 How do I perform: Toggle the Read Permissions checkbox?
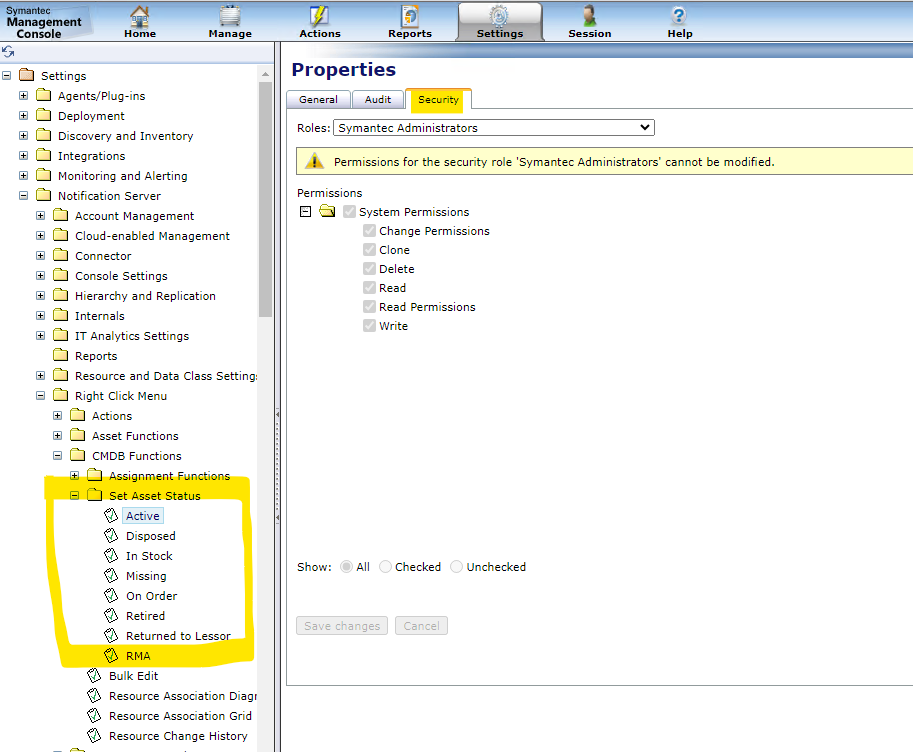coord(369,306)
